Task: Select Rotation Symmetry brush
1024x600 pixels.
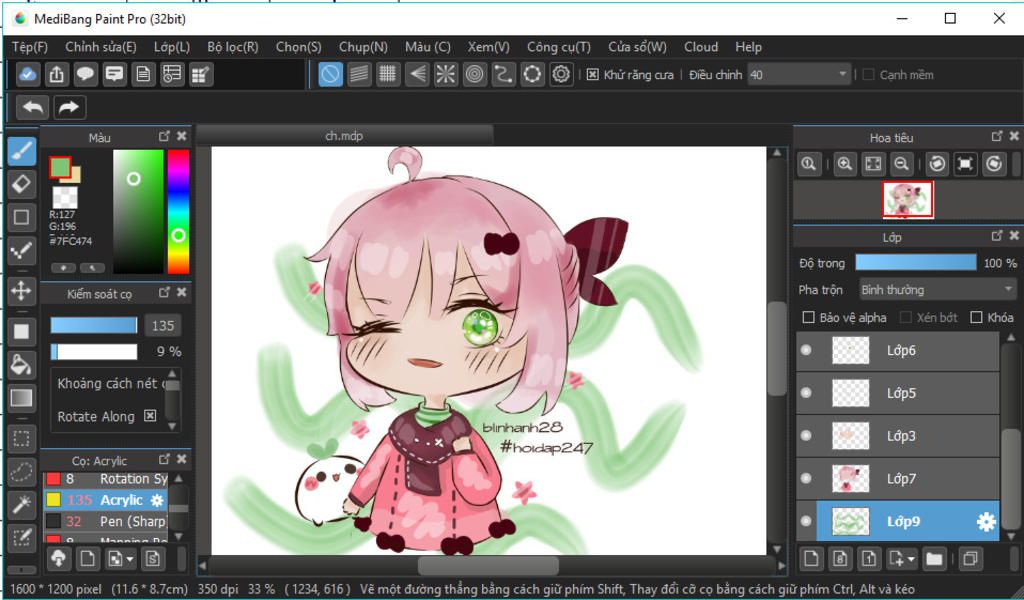Action: pos(106,479)
